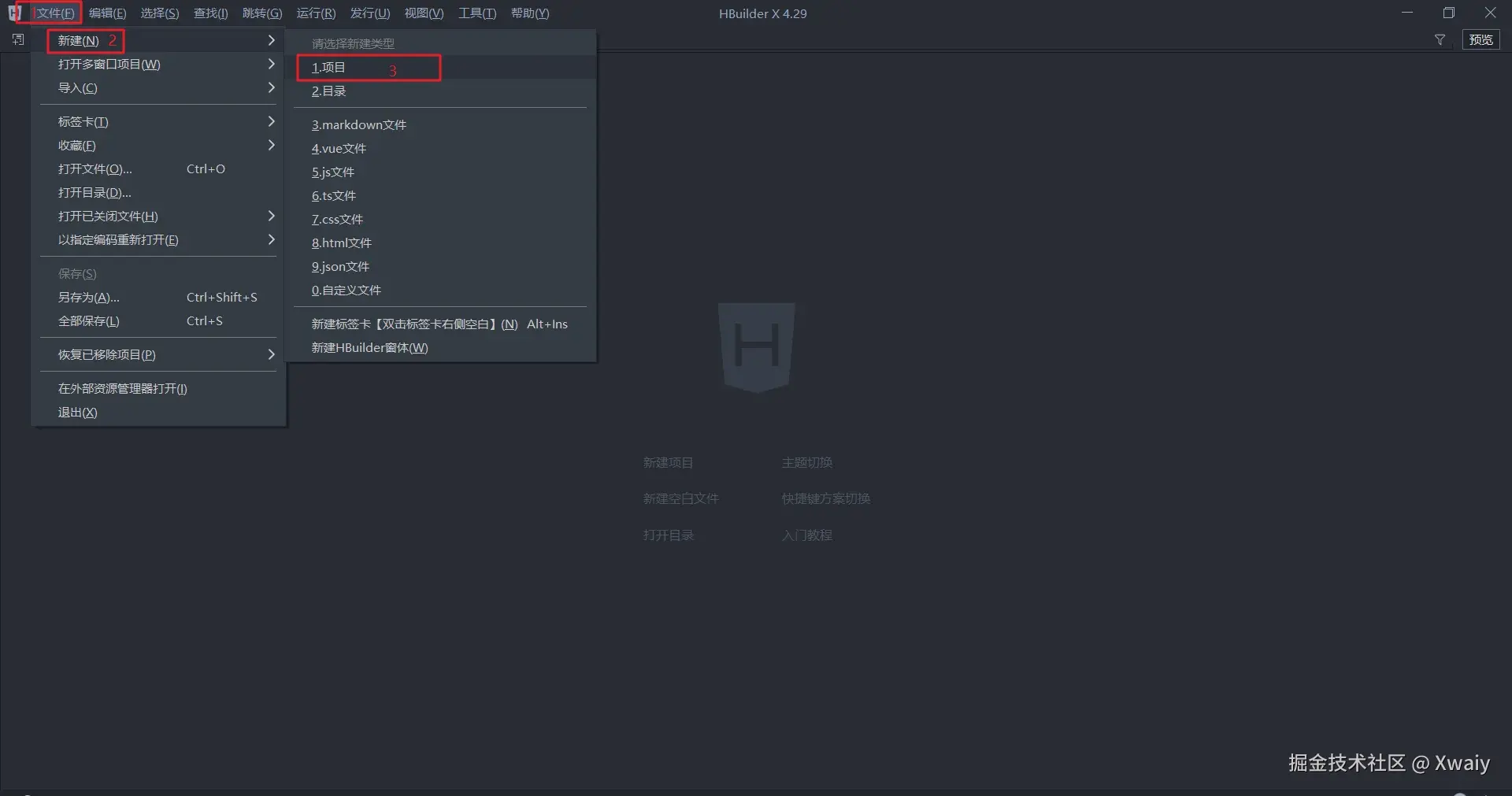Expand the 导入(C) submenu

click(158, 87)
